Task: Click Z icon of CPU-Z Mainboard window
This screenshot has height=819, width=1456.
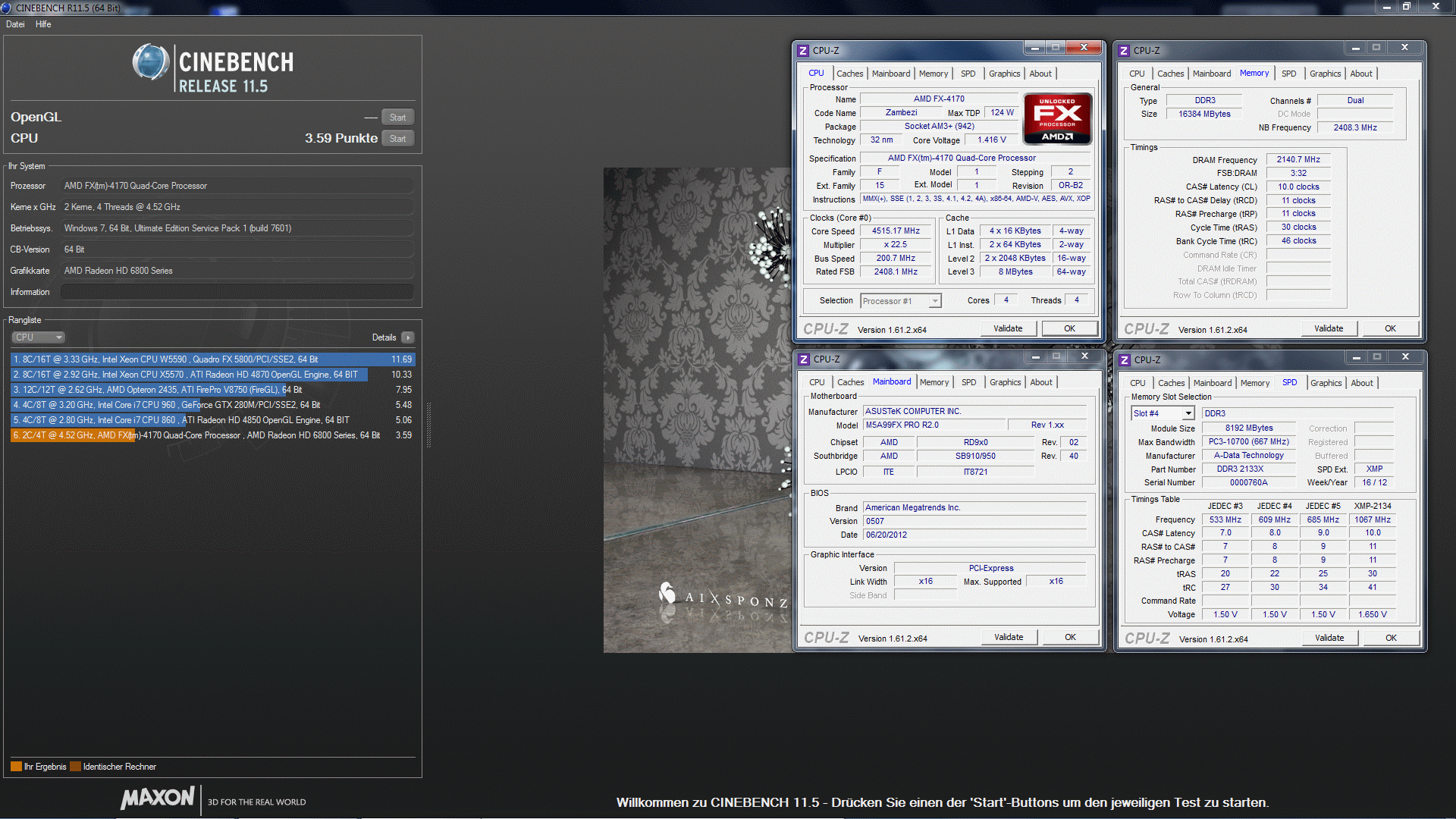Action: coord(804,359)
